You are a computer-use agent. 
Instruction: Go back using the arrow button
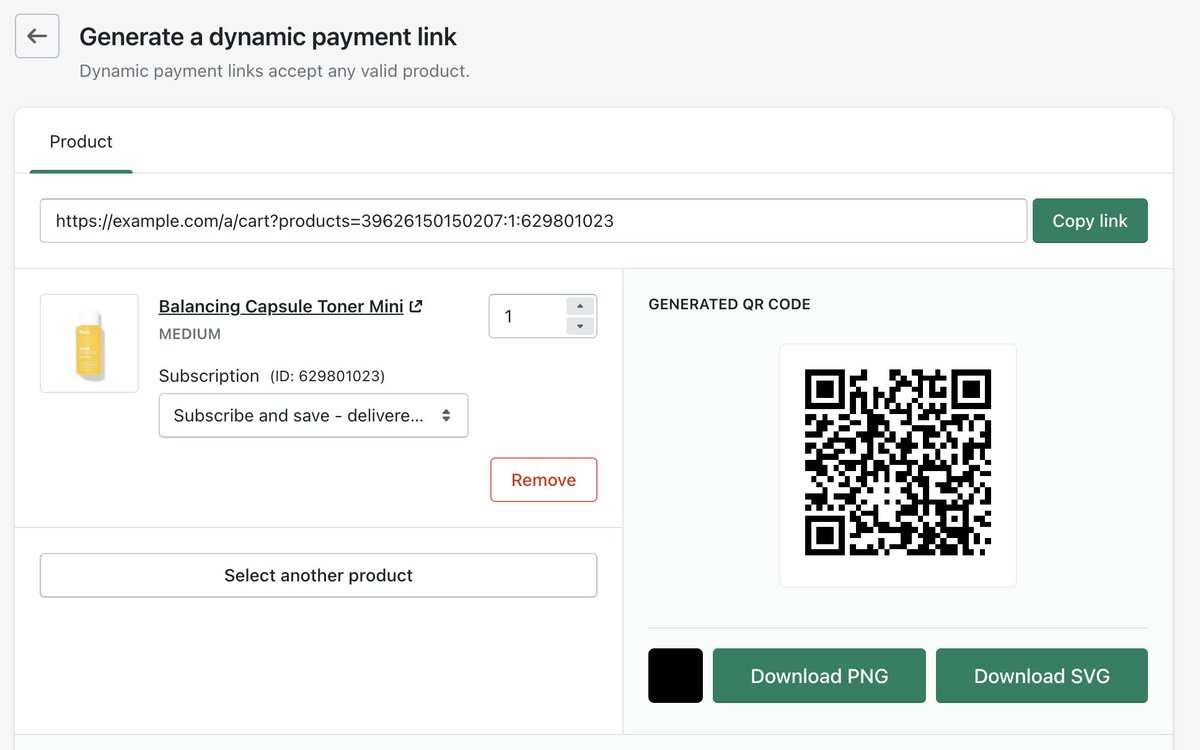pos(37,36)
